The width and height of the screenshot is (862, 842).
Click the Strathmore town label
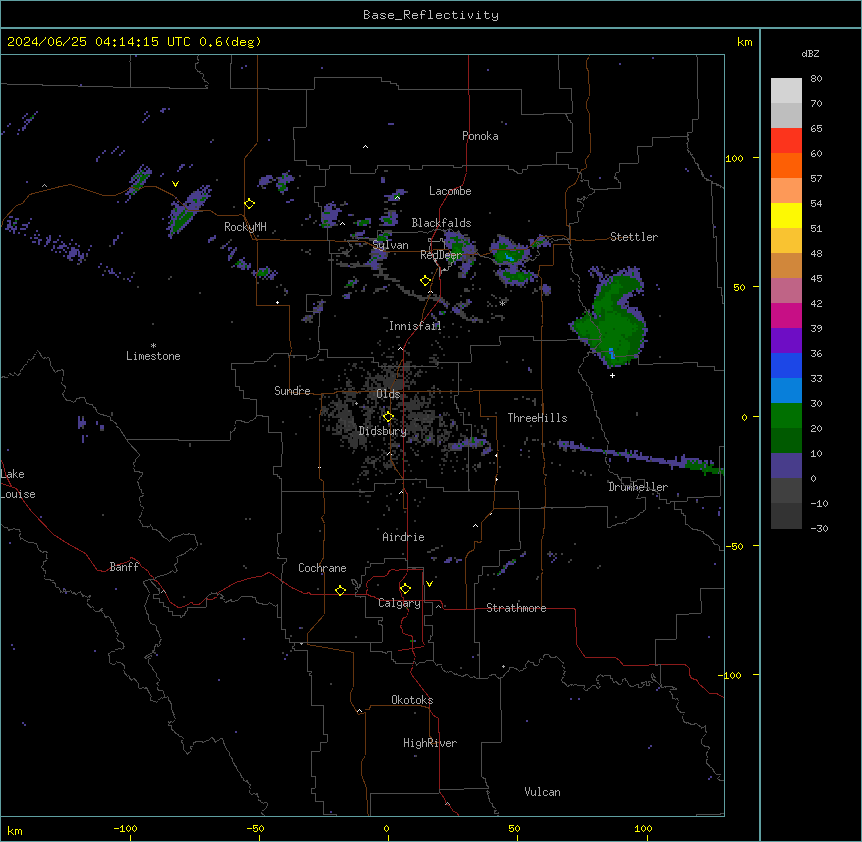click(516, 608)
